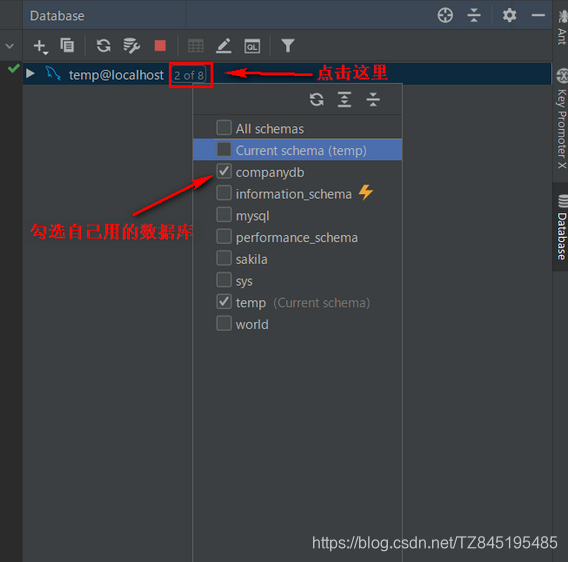Click the information_schema lightning bolt icon

pos(366,192)
